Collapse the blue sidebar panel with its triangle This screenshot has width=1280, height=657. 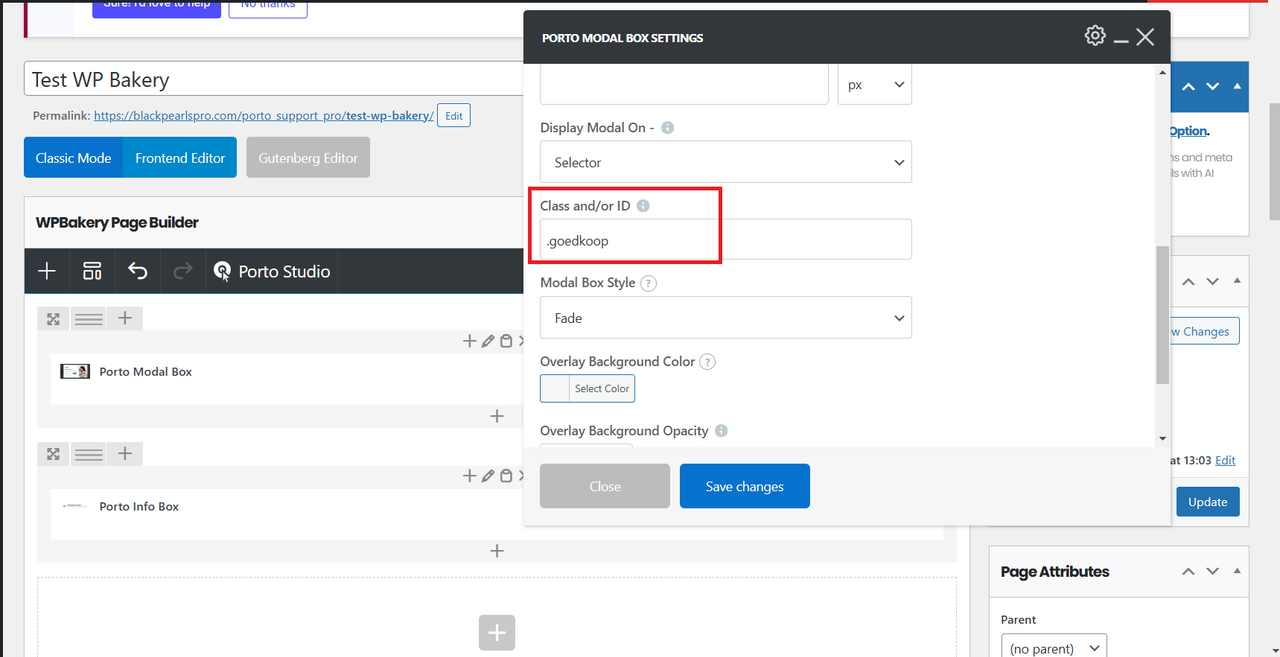pyautogui.click(x=1238, y=87)
